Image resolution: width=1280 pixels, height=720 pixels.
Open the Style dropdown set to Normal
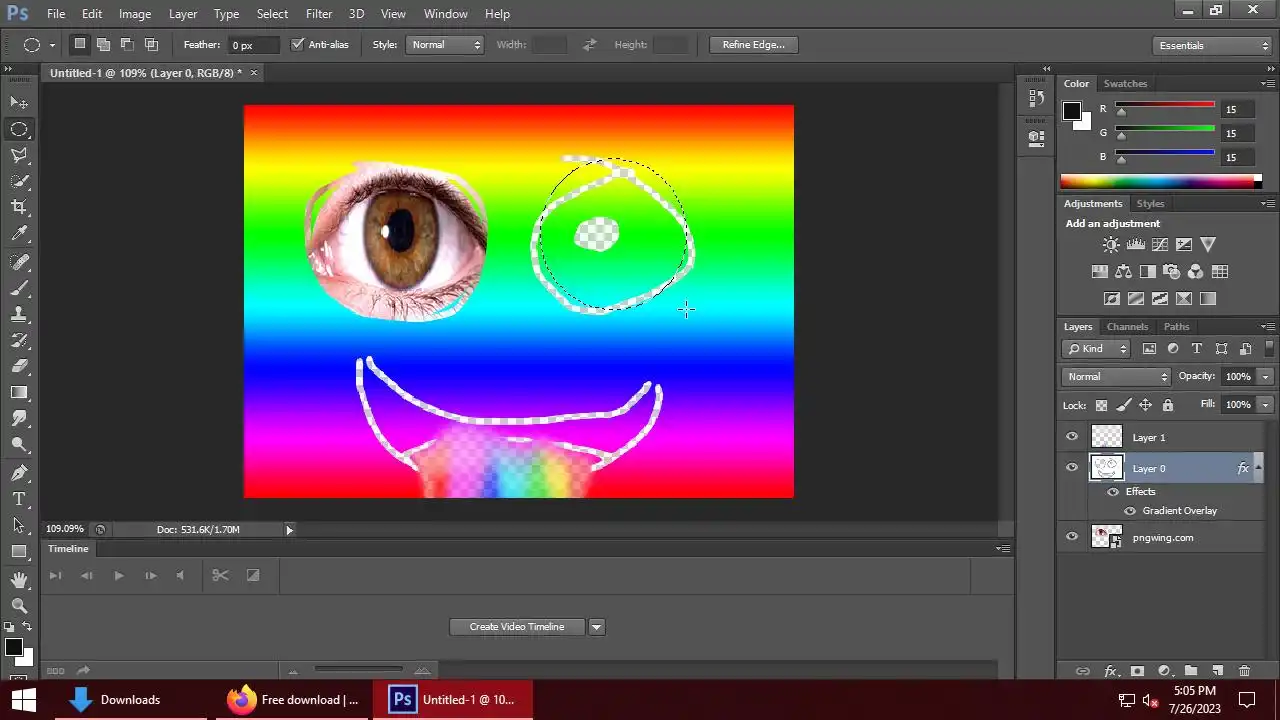click(x=445, y=45)
